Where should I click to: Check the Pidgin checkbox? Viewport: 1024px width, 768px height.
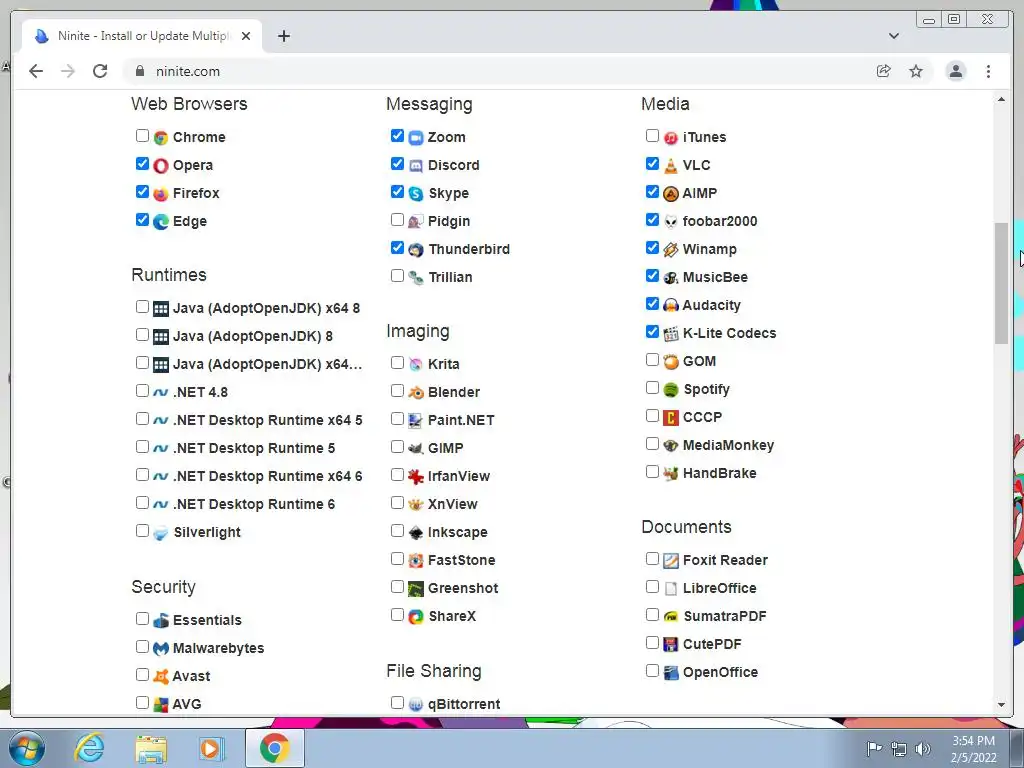(397, 219)
